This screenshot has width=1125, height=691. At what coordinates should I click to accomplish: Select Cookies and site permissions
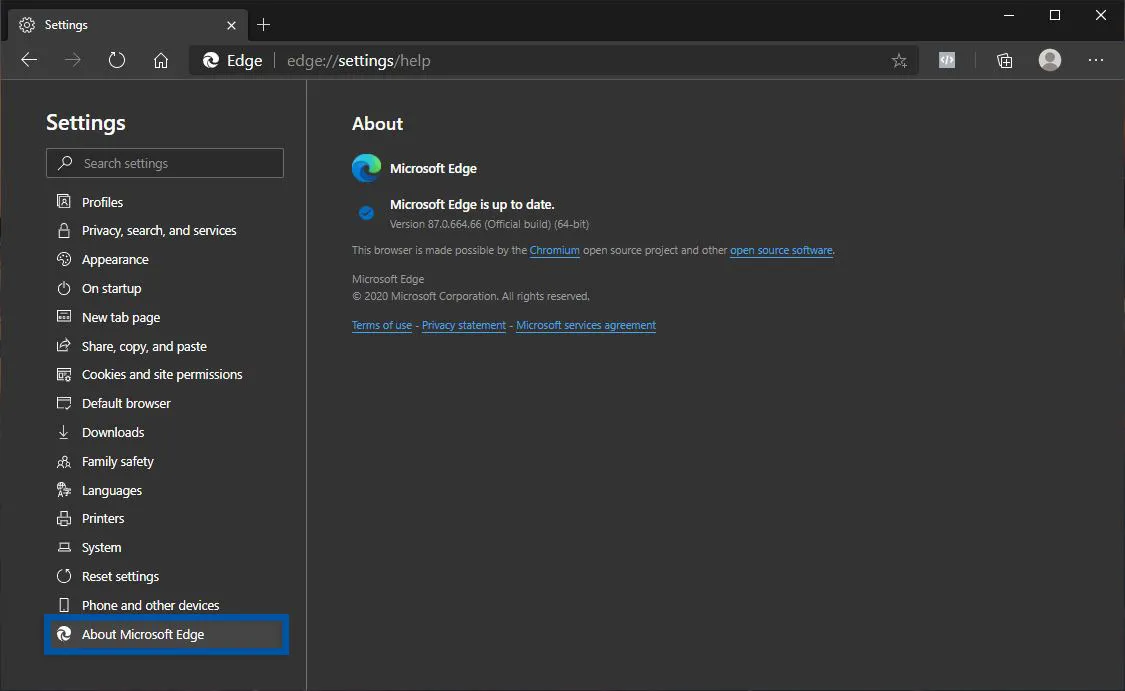click(160, 374)
